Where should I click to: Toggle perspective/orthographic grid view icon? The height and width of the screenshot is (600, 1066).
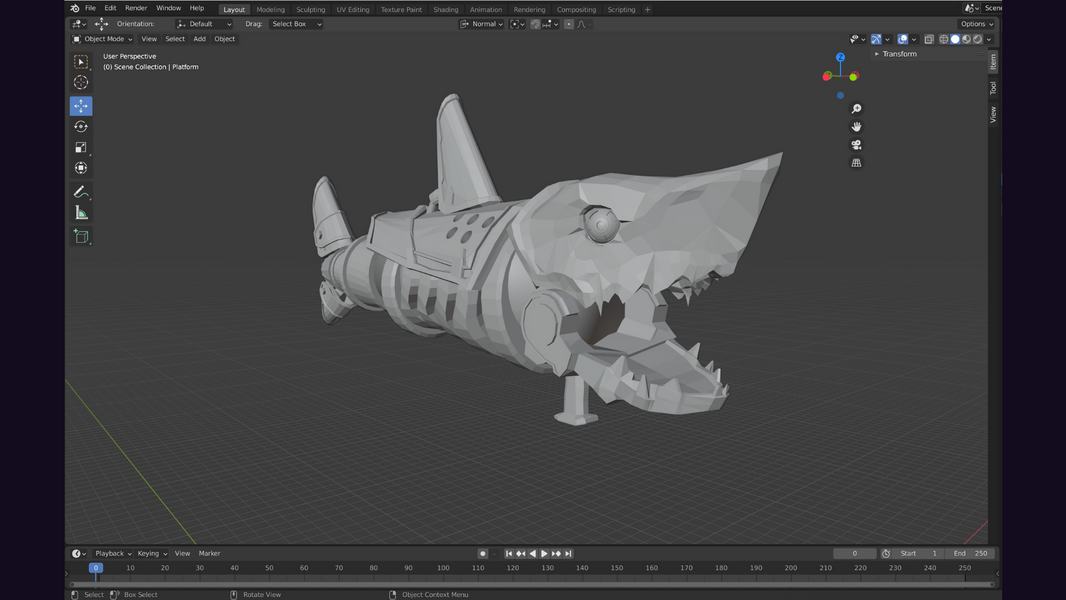(x=856, y=163)
